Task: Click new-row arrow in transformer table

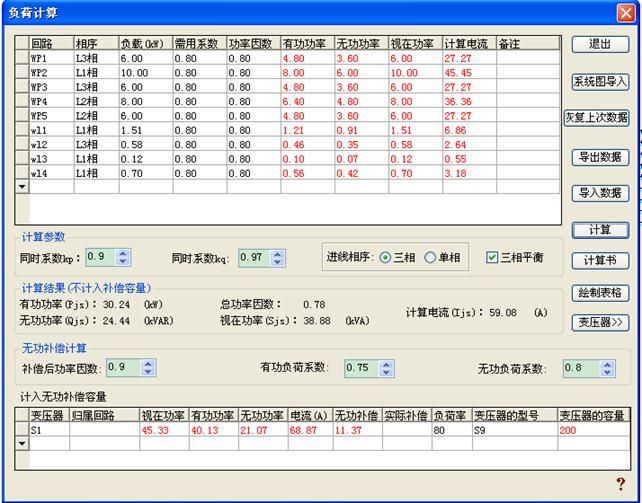Action: point(22,444)
